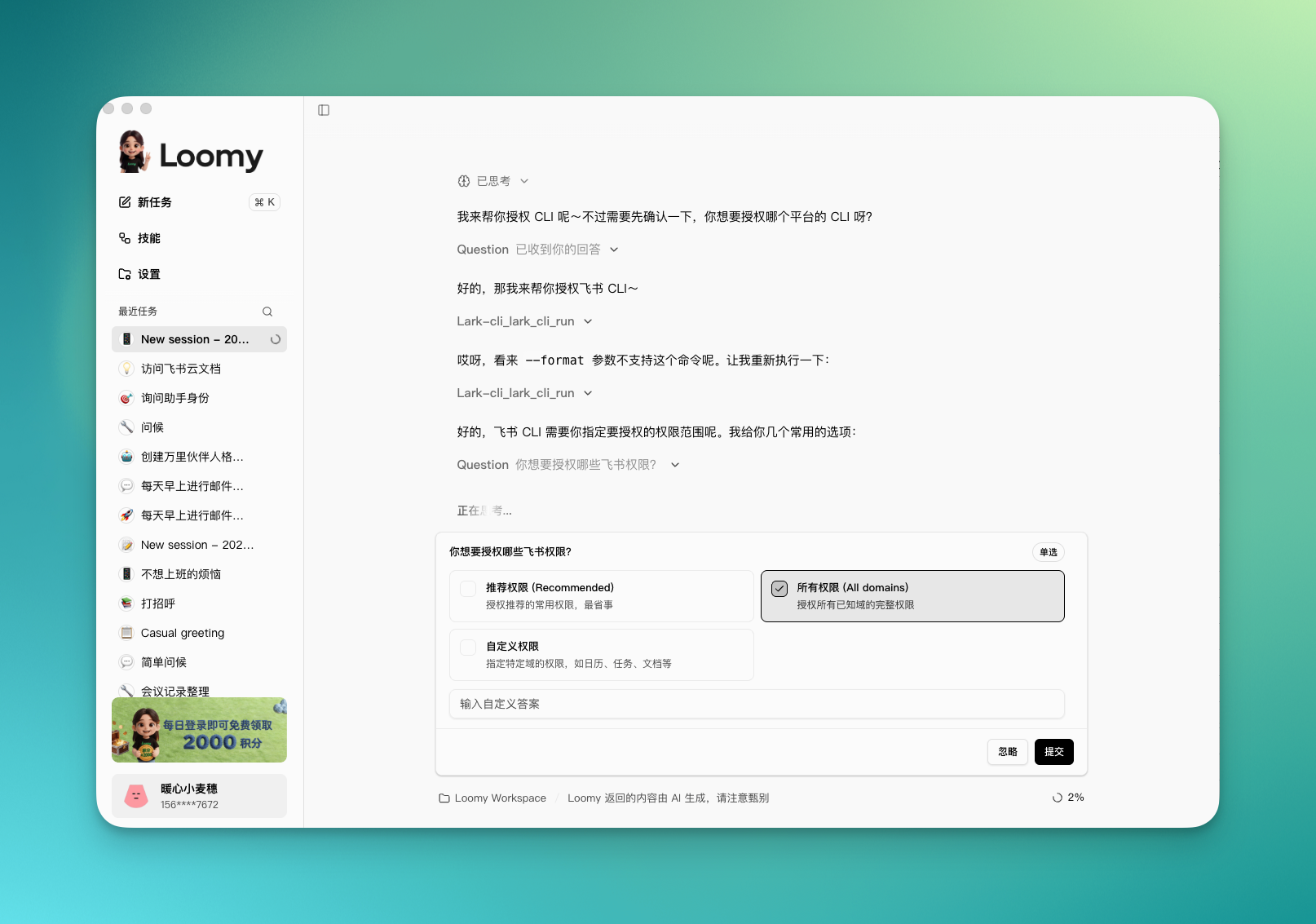Expand the first Lark-cli_lark_cli_run disclosure
This screenshot has height=924, width=1316.
[x=589, y=321]
